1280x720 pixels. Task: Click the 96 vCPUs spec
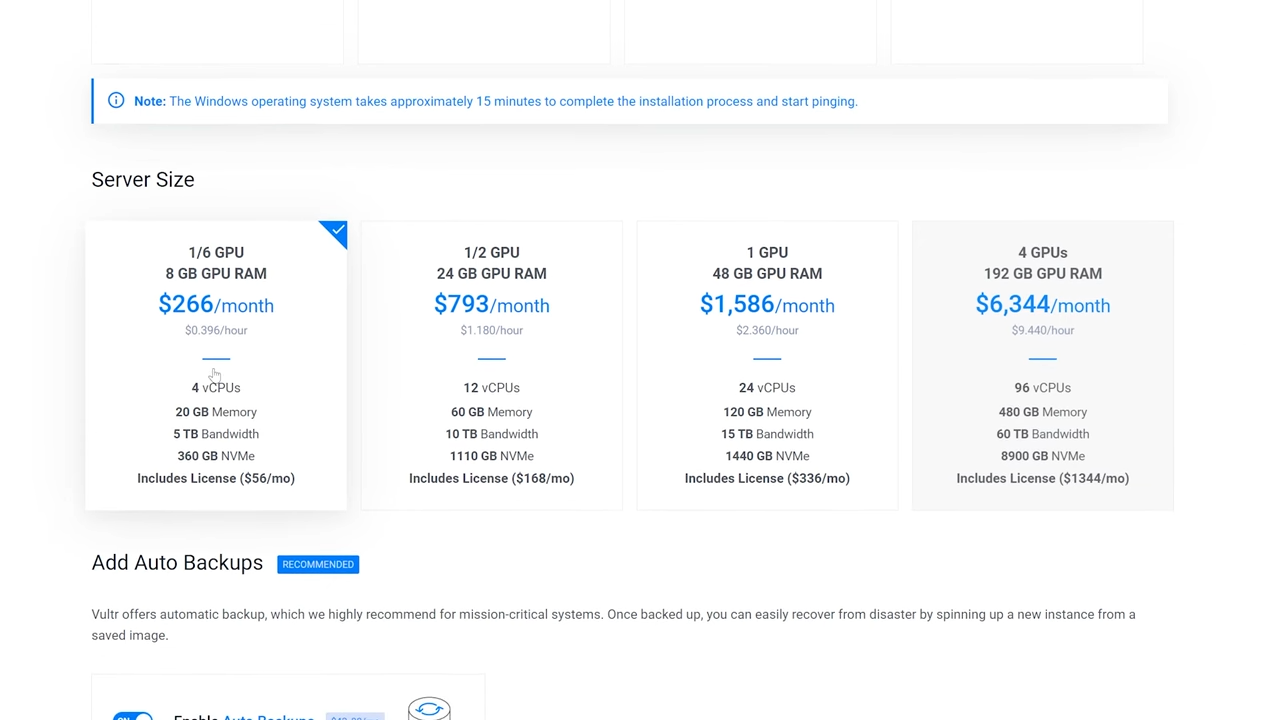point(1043,388)
